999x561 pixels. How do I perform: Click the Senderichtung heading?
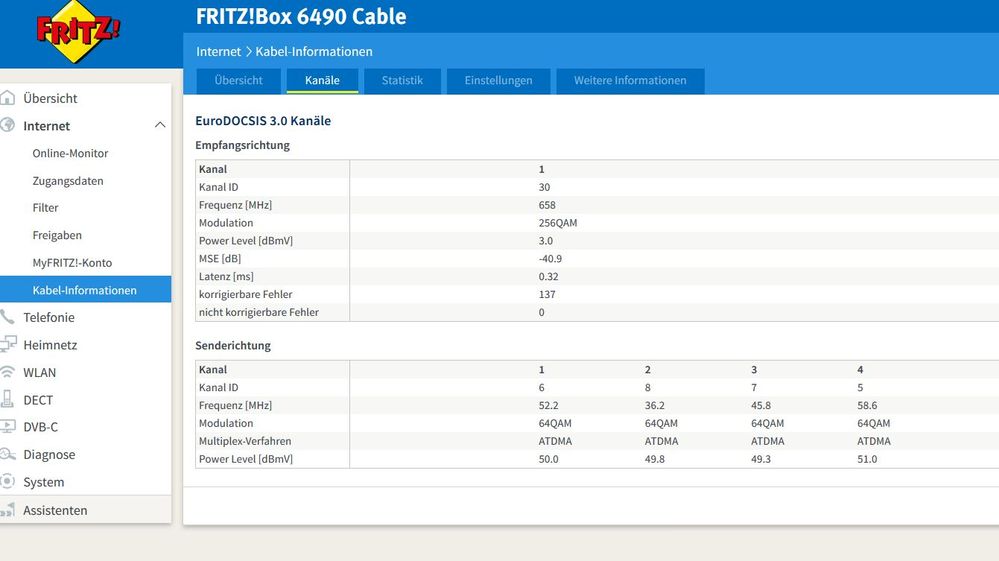233,345
